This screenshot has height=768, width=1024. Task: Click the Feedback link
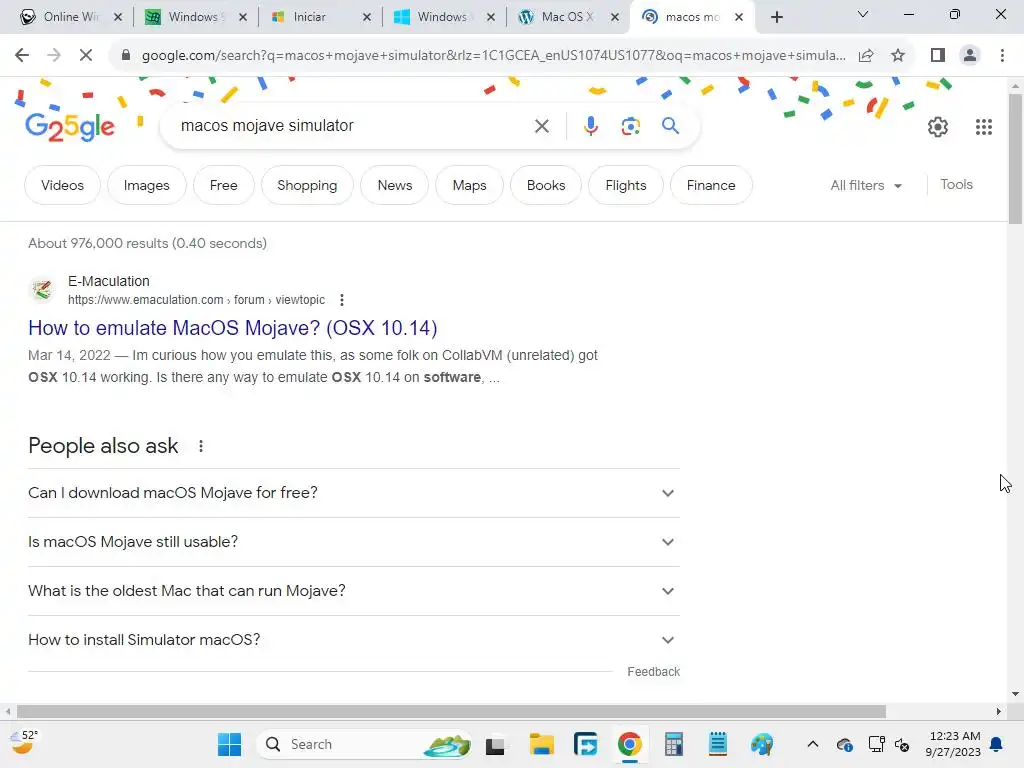[653, 672]
